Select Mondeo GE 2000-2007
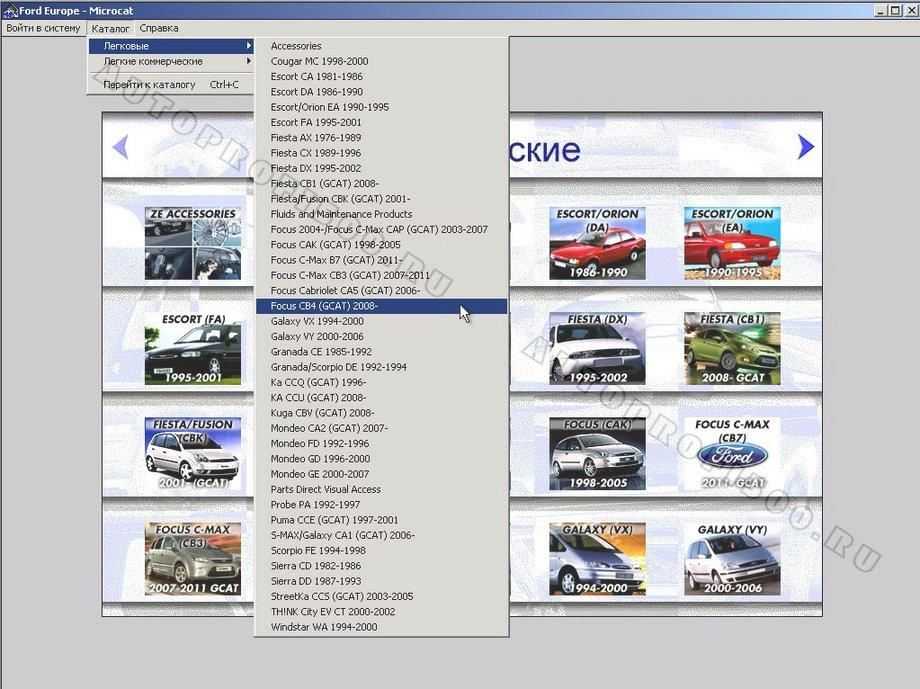Image resolution: width=920 pixels, height=689 pixels. point(381,474)
